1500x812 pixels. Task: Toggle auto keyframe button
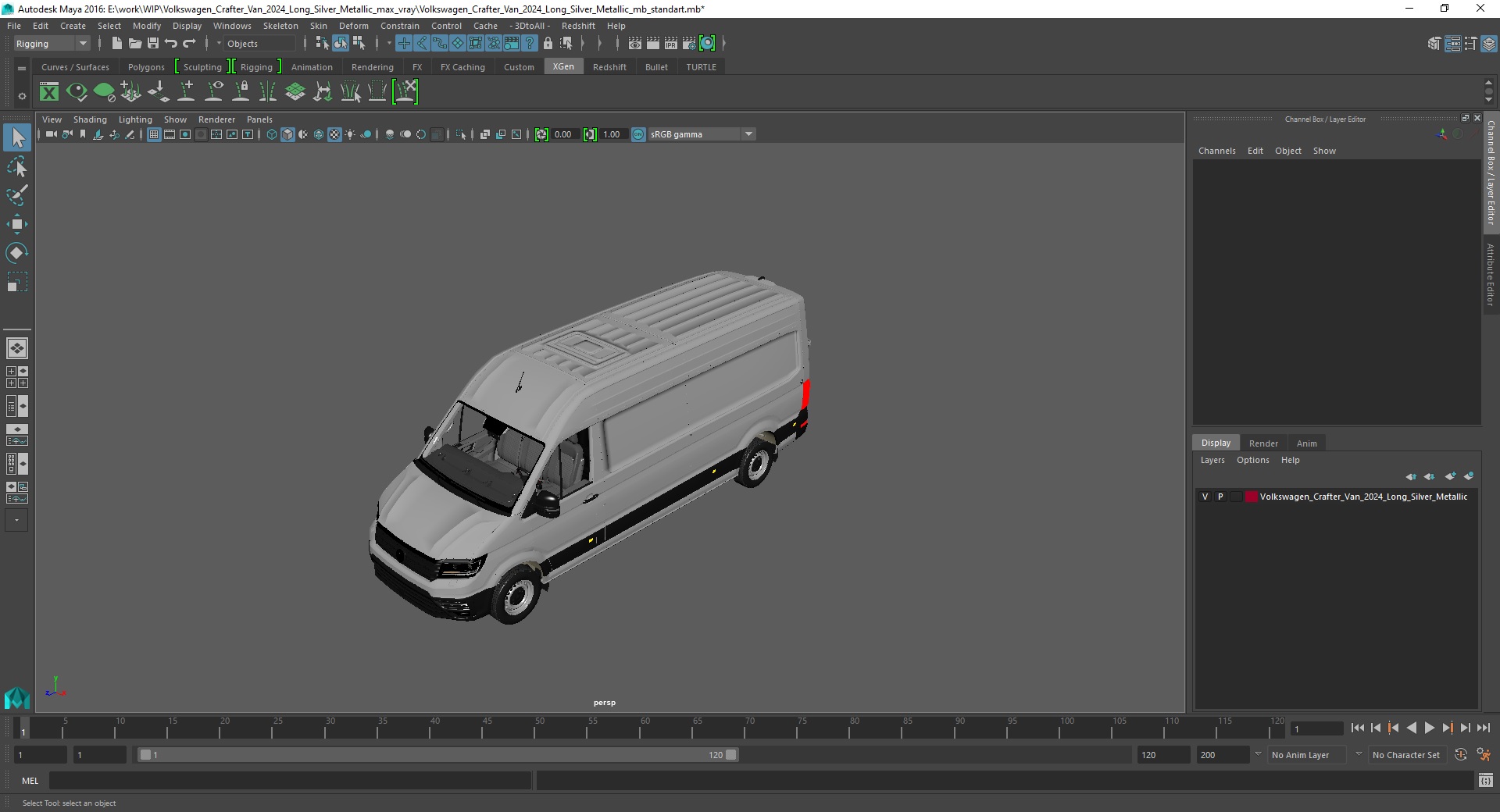pos(1460,755)
